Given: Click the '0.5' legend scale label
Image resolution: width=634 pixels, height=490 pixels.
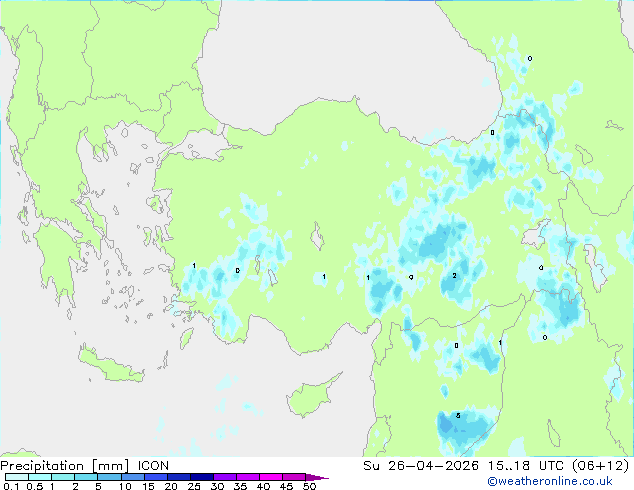Looking at the screenshot, I should point(34,486).
